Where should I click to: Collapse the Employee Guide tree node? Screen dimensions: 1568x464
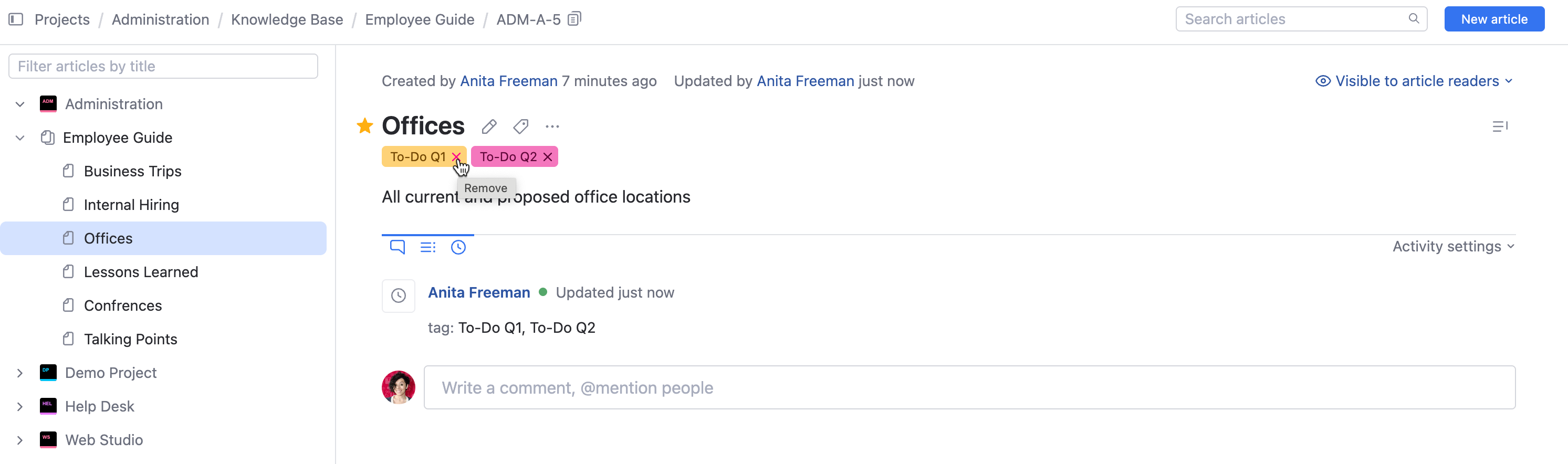[20, 138]
